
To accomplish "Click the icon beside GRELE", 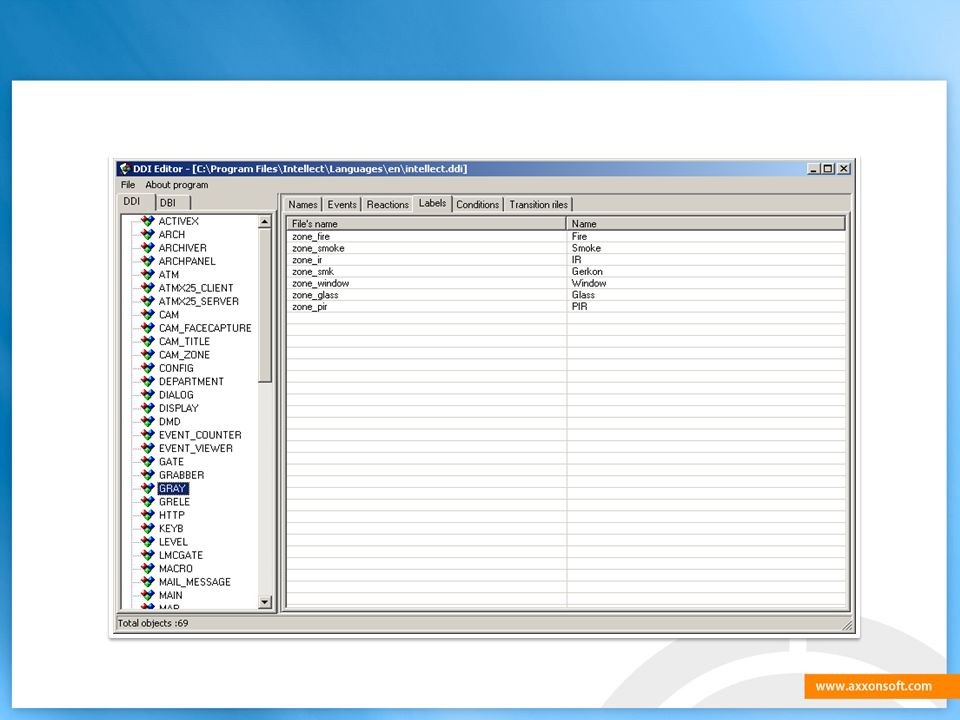I will click(148, 502).
